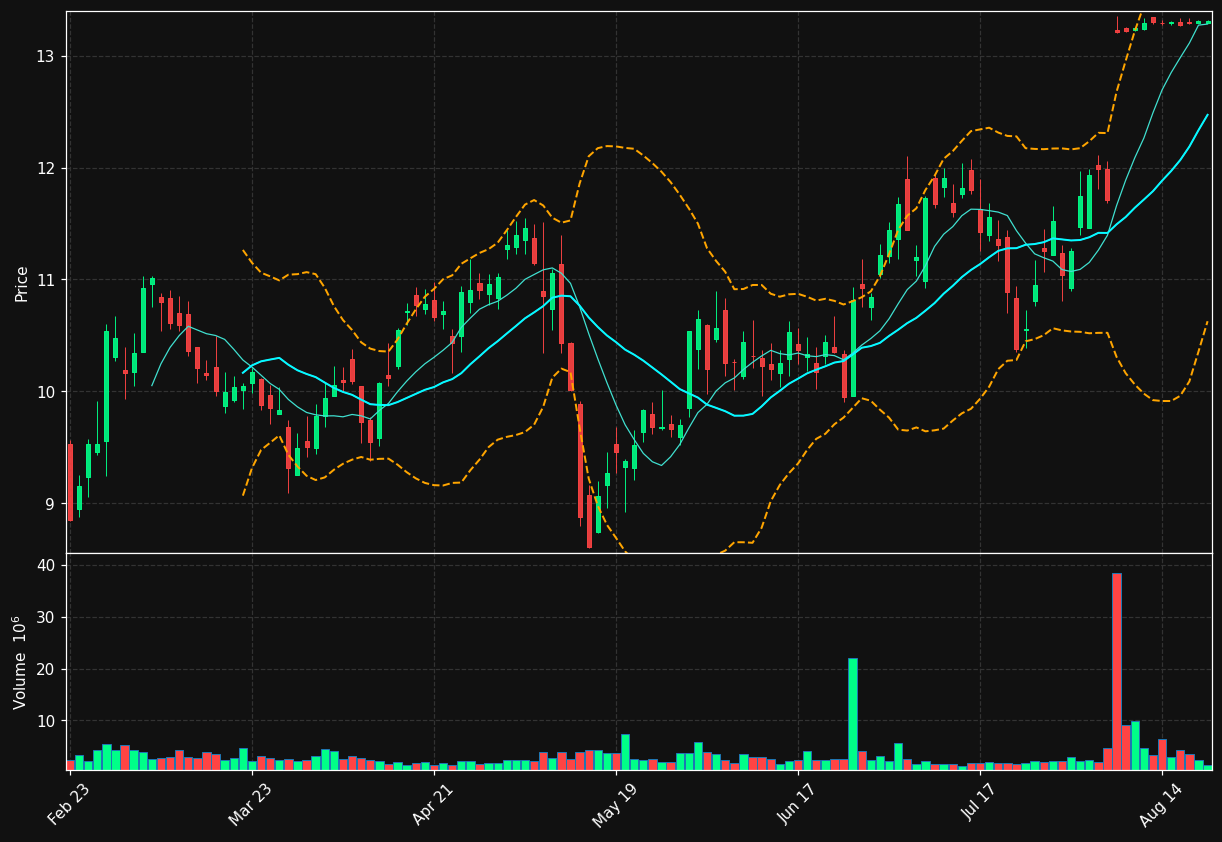Click the 10 volume axis label
Viewport: 1222px width, 842px height.
pyautogui.click(x=47, y=721)
